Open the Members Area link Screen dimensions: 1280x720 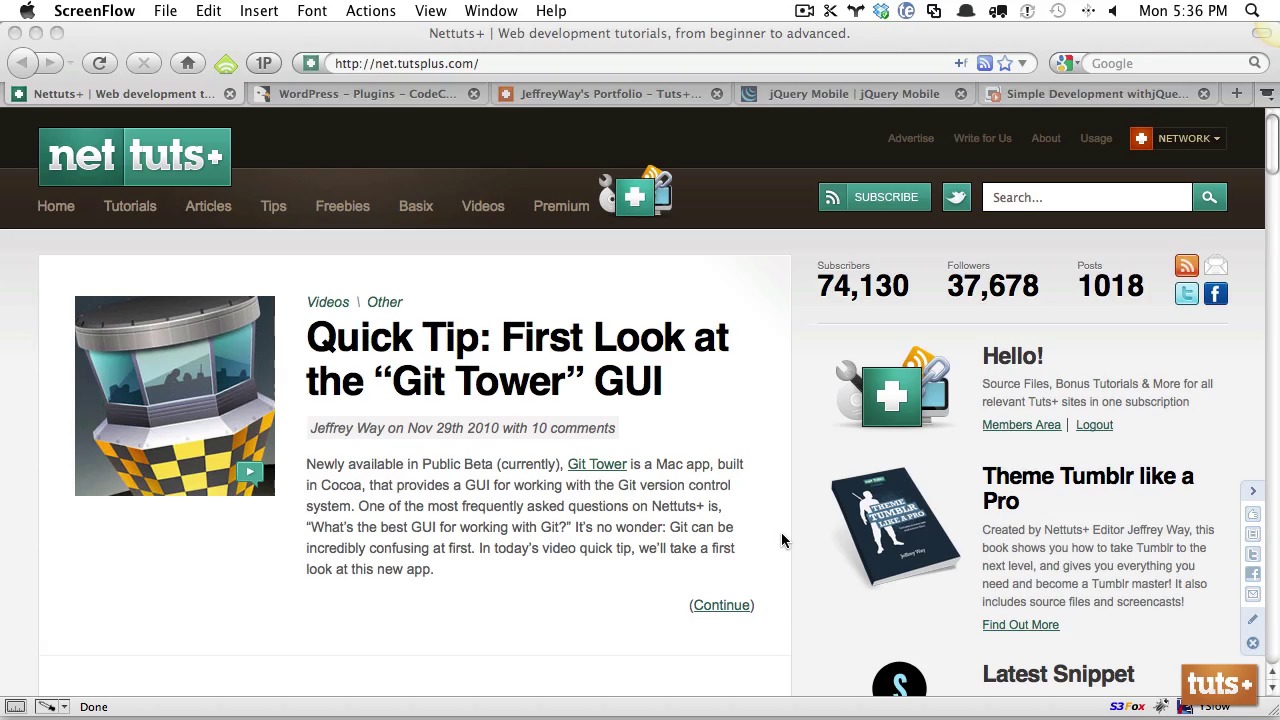click(1021, 425)
